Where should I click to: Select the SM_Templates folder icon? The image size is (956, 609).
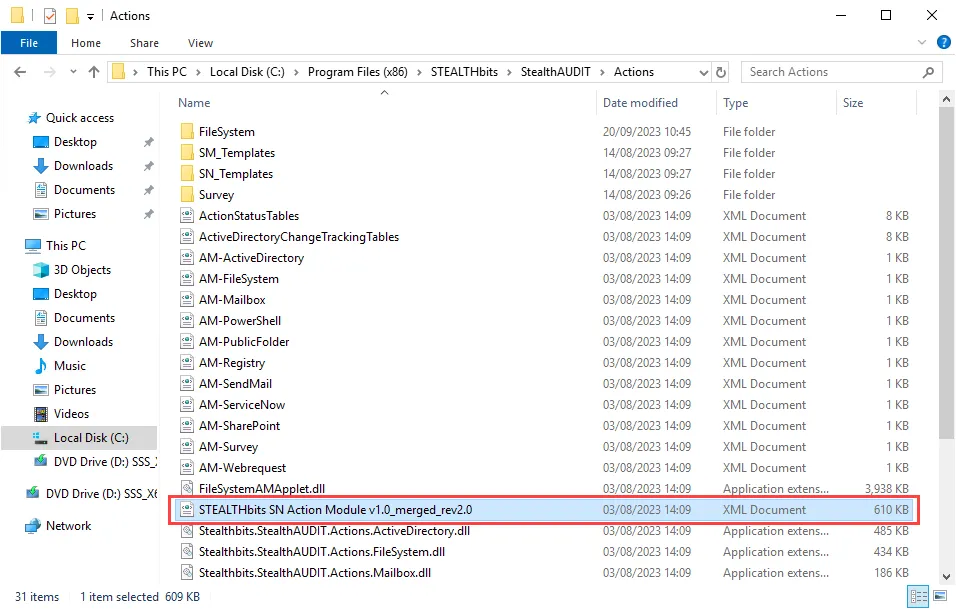[x=187, y=152]
